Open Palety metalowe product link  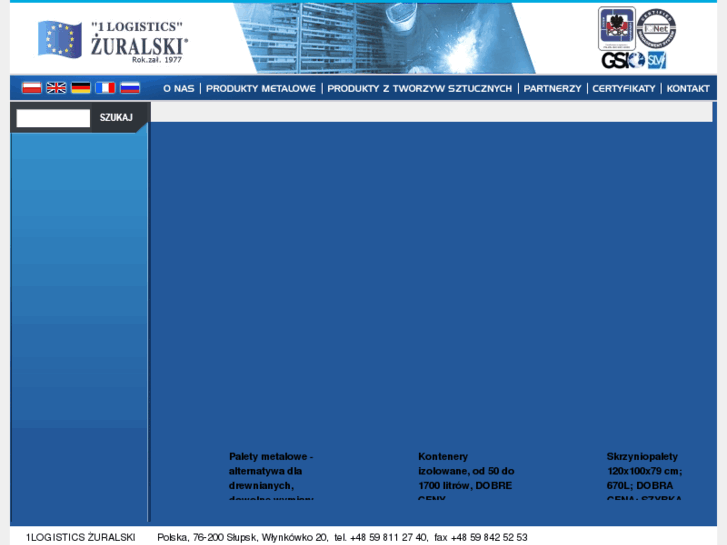pos(271,476)
